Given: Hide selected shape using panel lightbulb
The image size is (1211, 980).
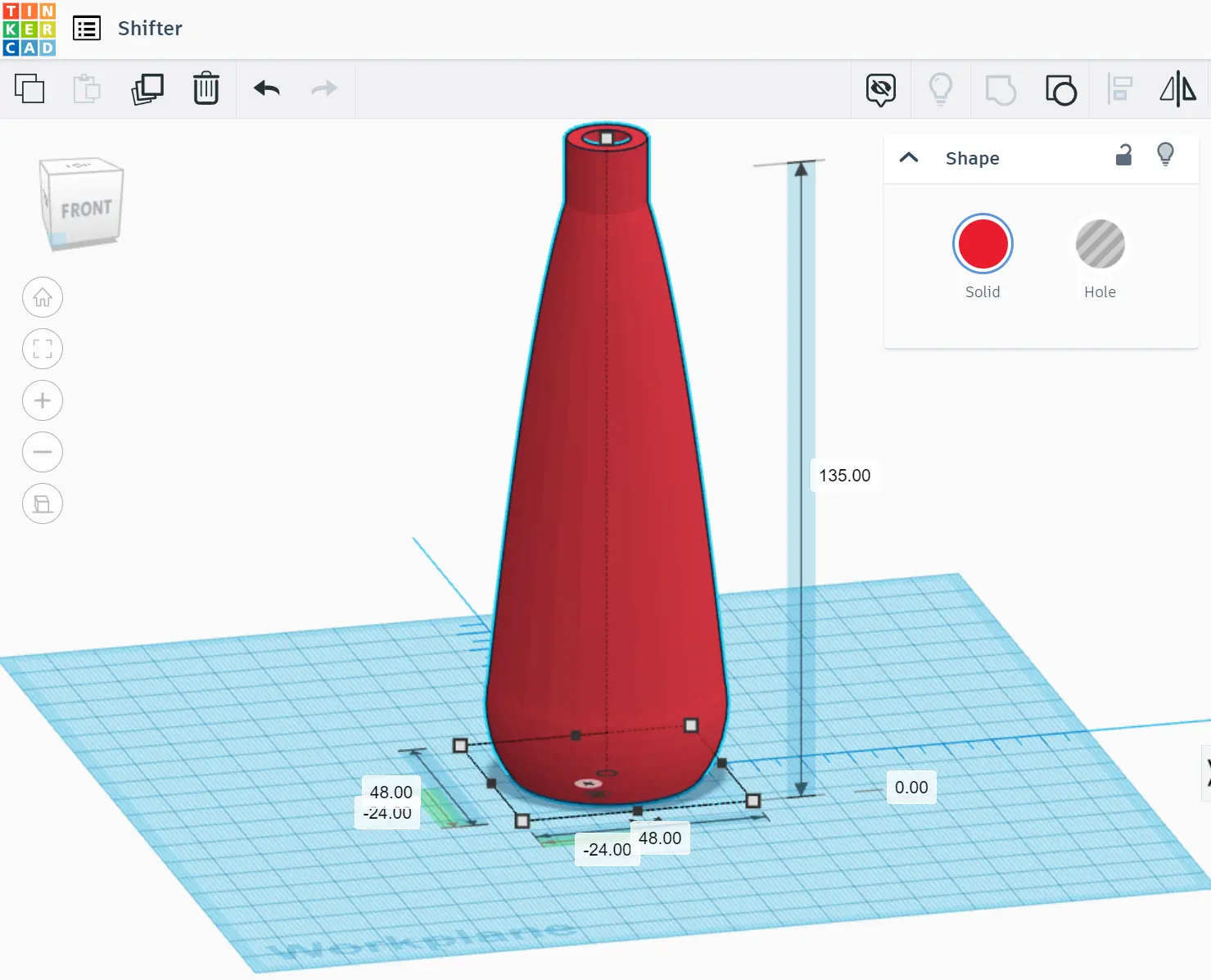Looking at the screenshot, I should tap(1165, 154).
